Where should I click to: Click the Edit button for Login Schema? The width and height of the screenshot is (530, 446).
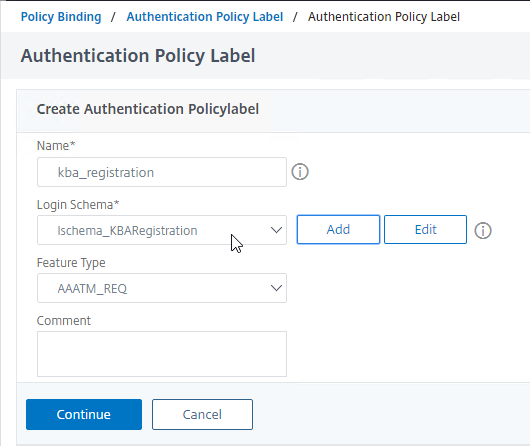425,230
